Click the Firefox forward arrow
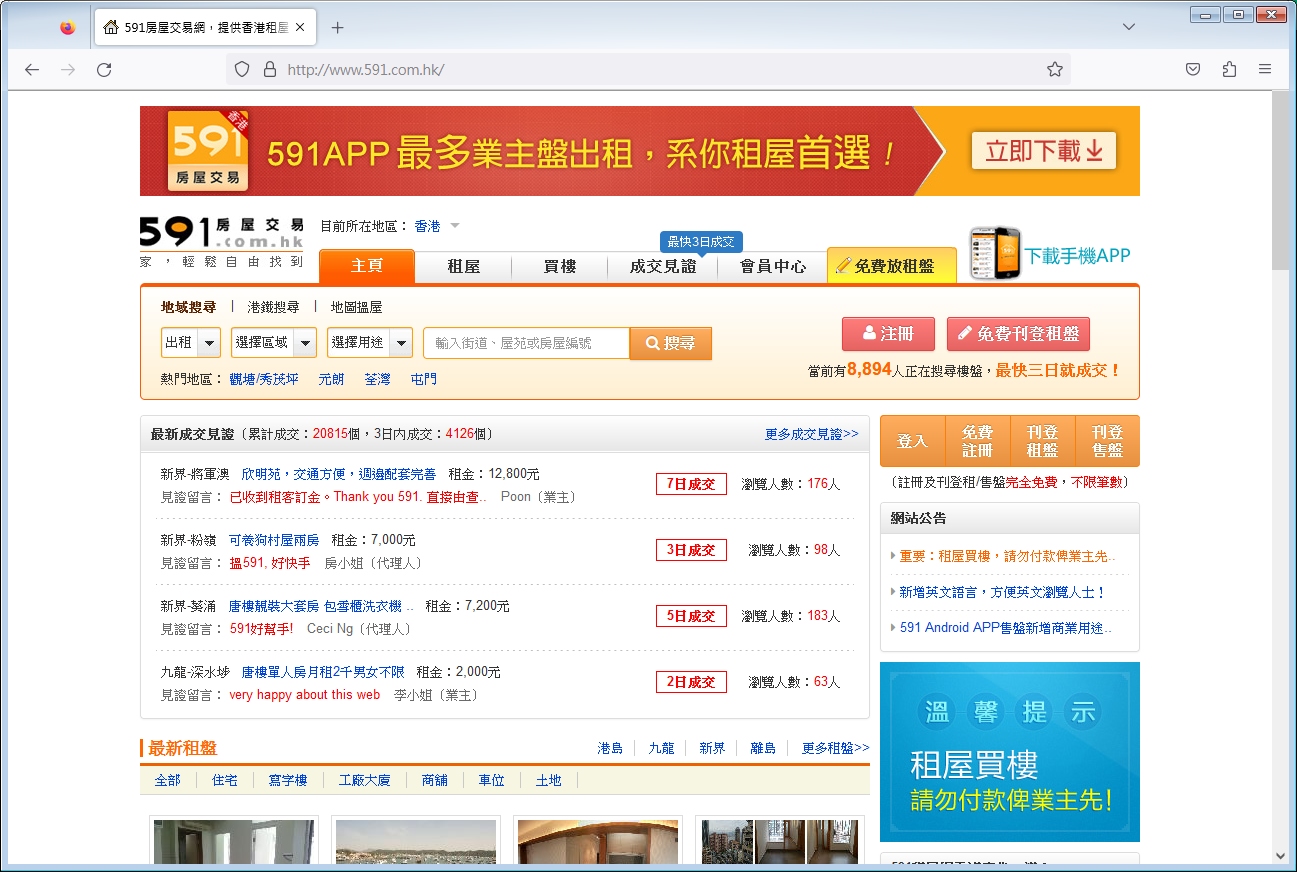 tap(68, 69)
